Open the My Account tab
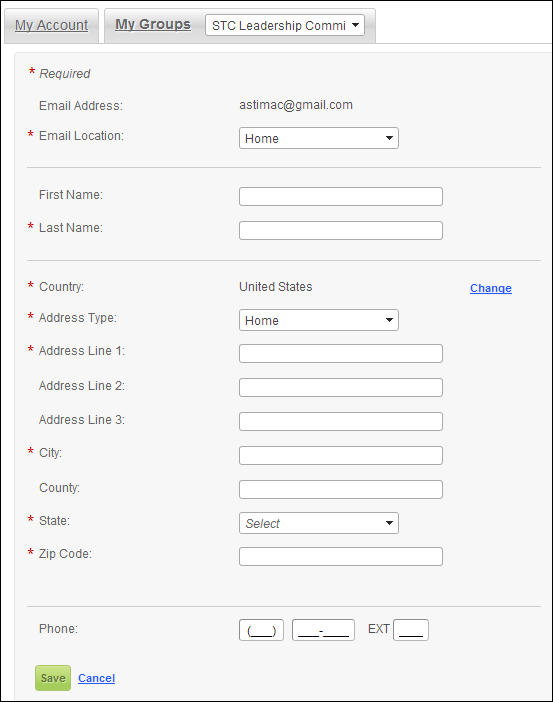The image size is (553, 702). 51,26
